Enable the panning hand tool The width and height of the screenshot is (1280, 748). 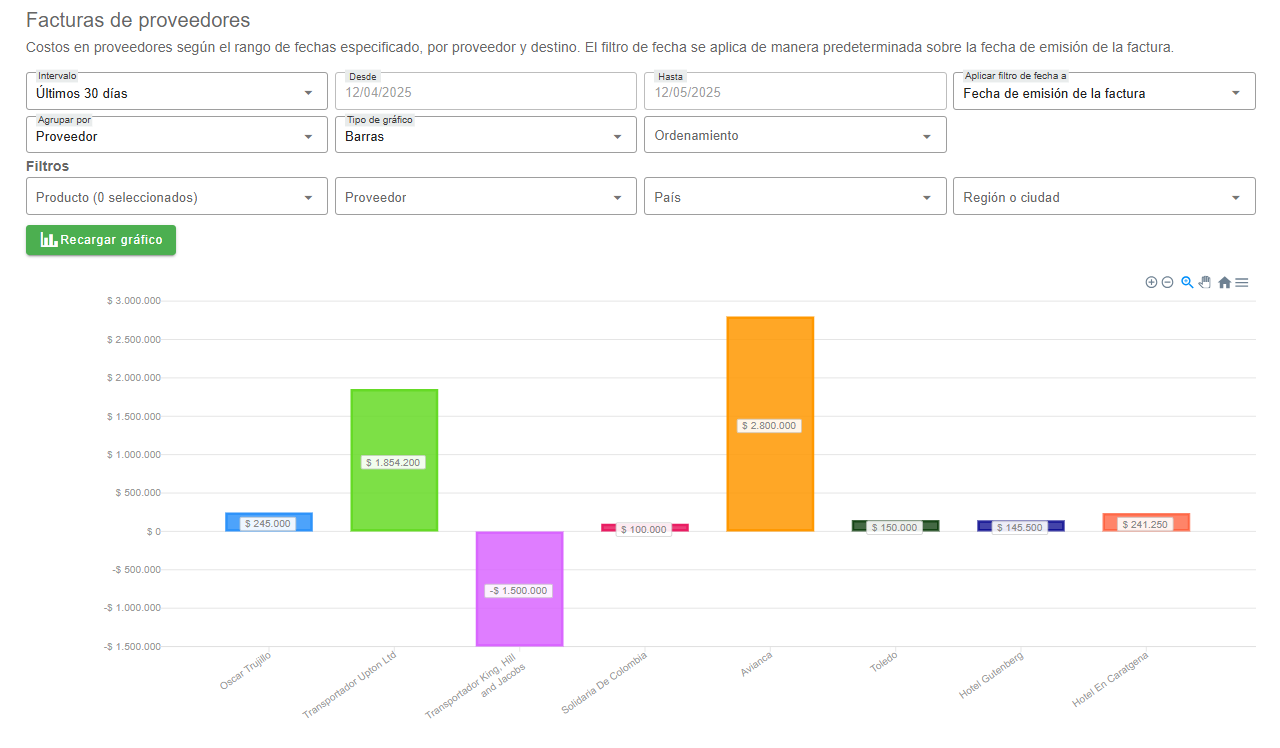pyautogui.click(x=1205, y=283)
